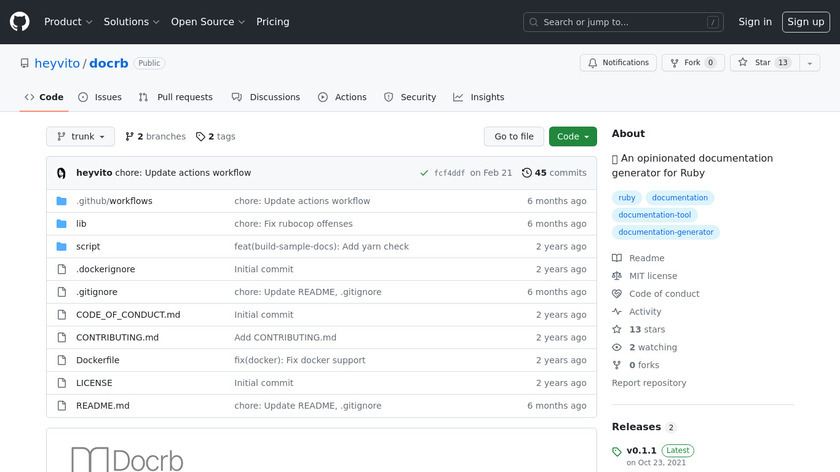This screenshot has height=472, width=840.
Task: Click the v0.1.1 release tag icon
Action: point(617,452)
